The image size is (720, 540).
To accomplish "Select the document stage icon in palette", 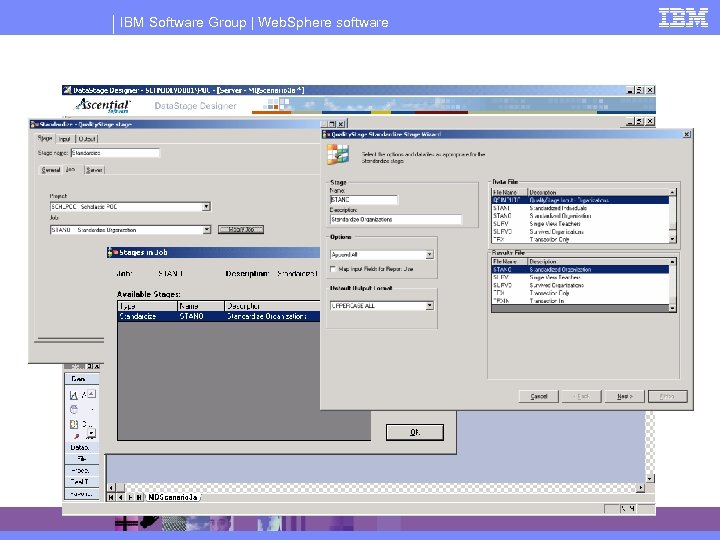I will pos(73,424).
